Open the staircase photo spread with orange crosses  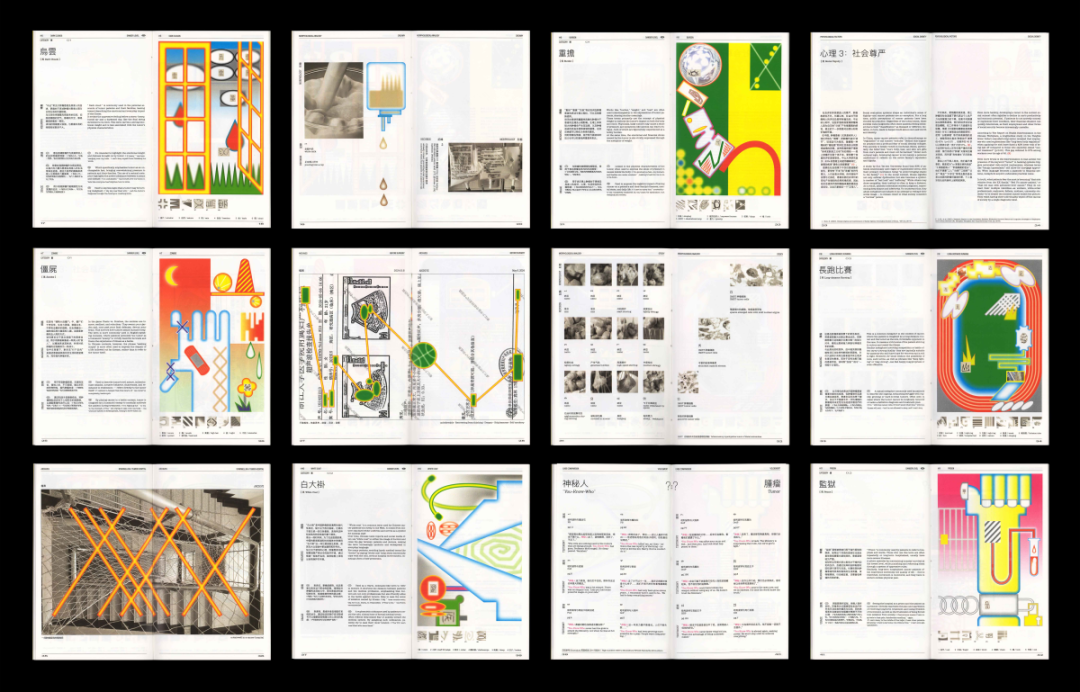pyautogui.click(x=152, y=562)
